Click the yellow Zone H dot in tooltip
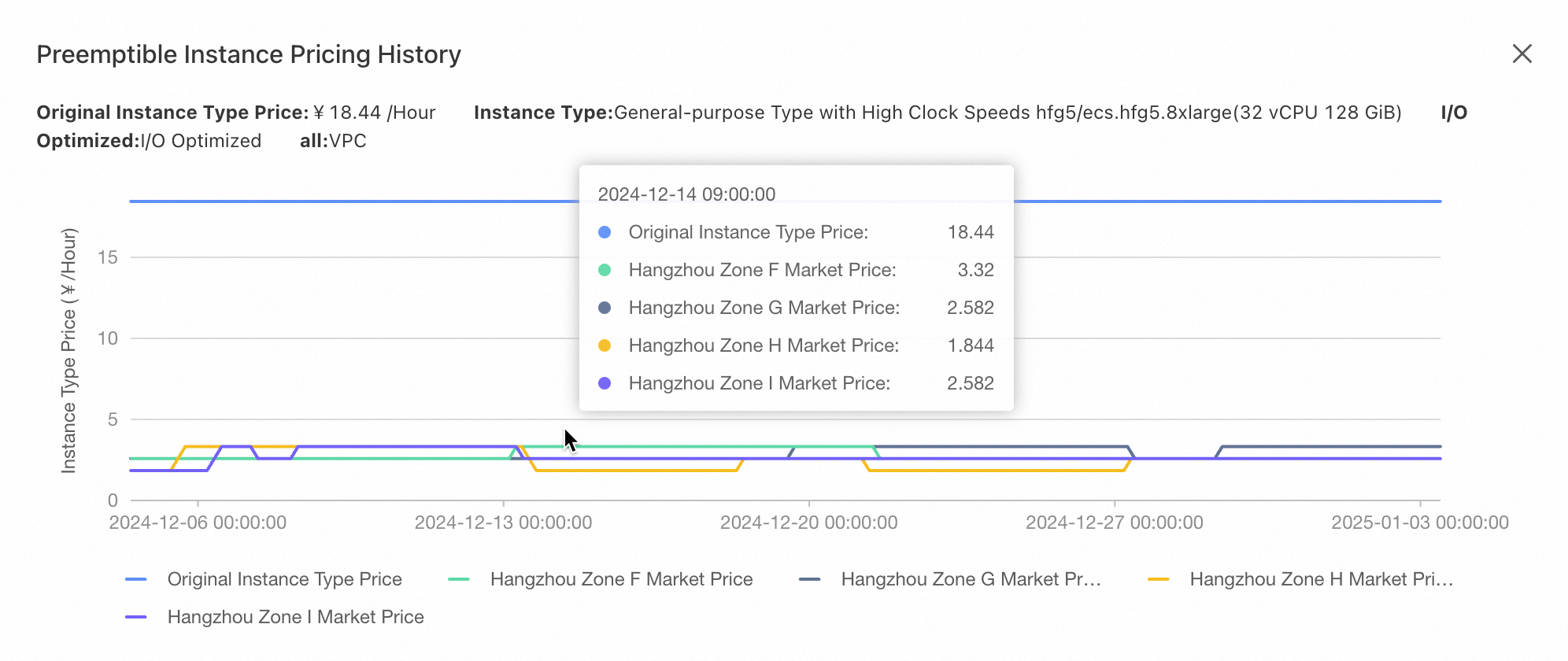 (x=605, y=345)
